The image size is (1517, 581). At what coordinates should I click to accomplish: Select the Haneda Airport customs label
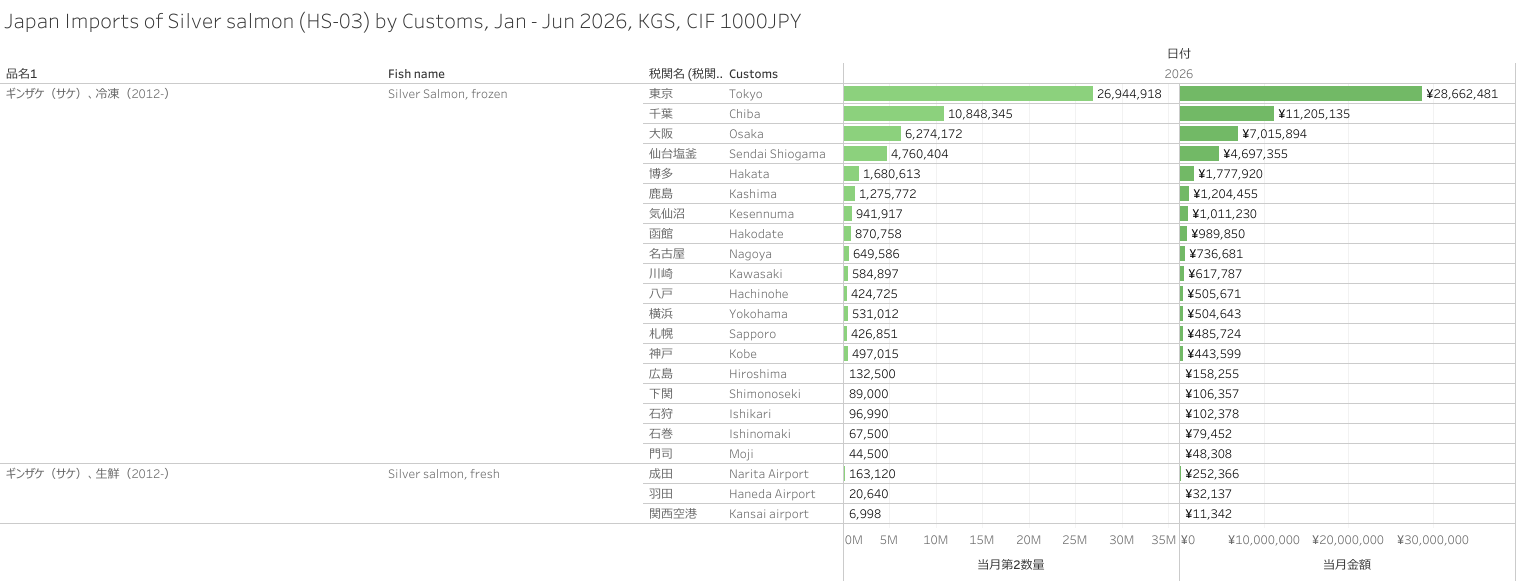point(772,494)
